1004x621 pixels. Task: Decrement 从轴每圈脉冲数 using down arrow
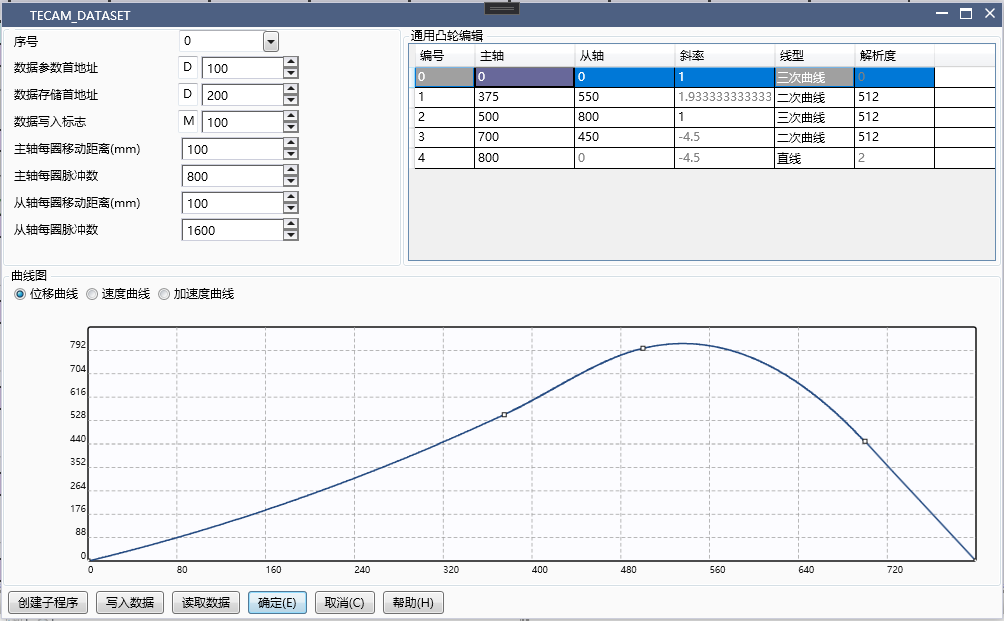(291, 235)
